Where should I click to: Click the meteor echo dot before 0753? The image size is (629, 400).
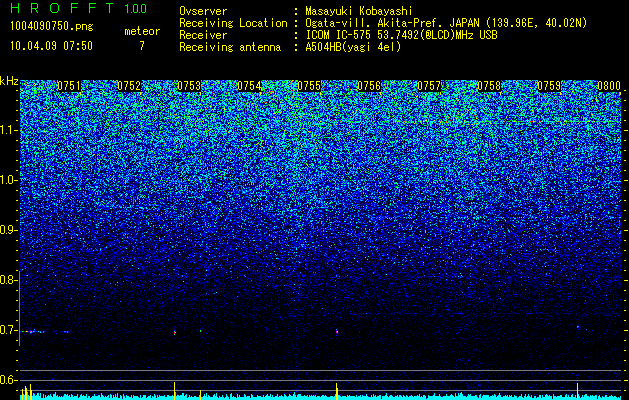point(174,332)
